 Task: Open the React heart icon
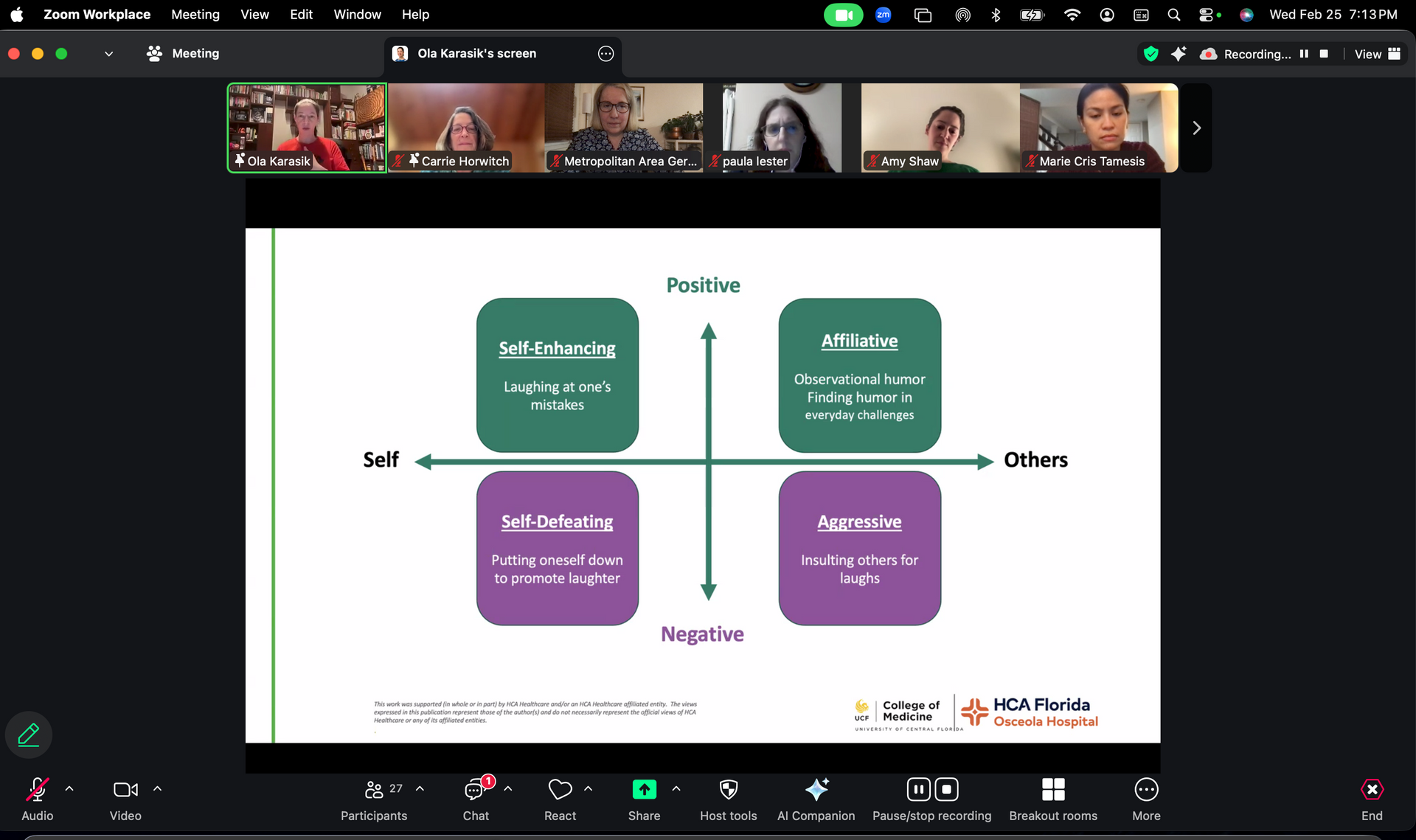(560, 790)
